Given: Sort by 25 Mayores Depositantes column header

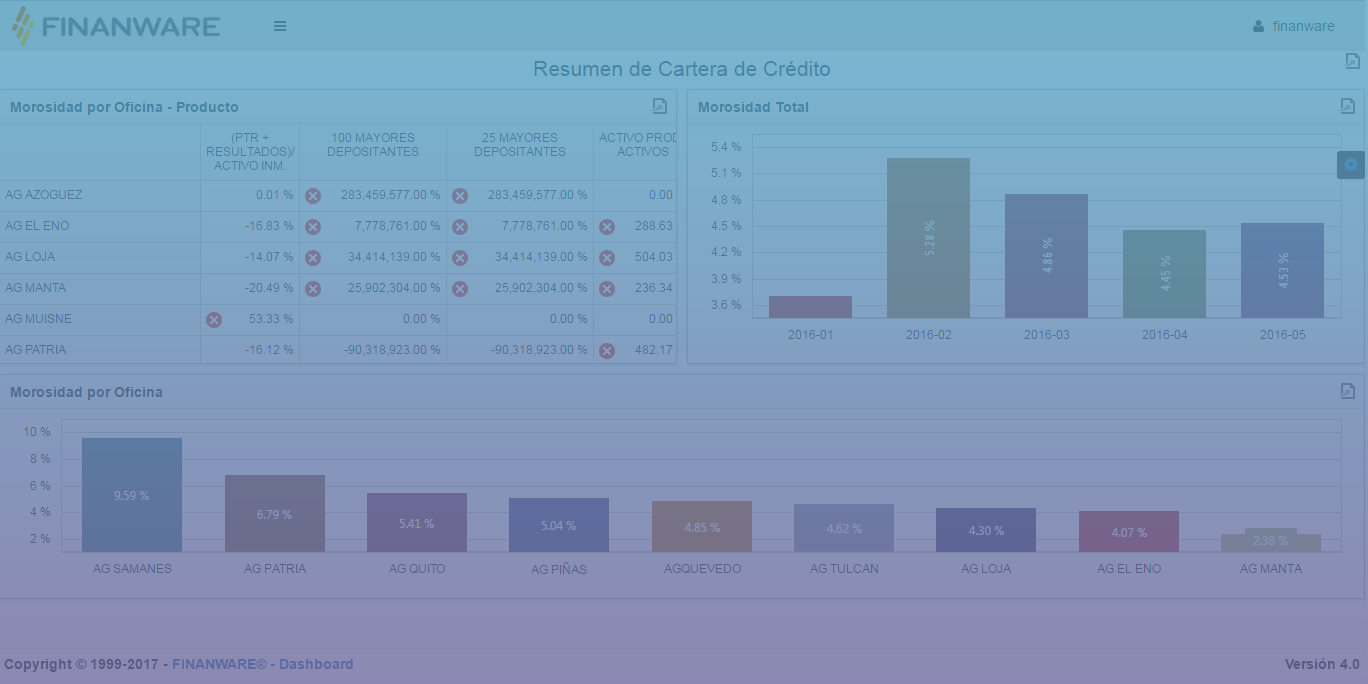Looking at the screenshot, I should pos(520,145).
